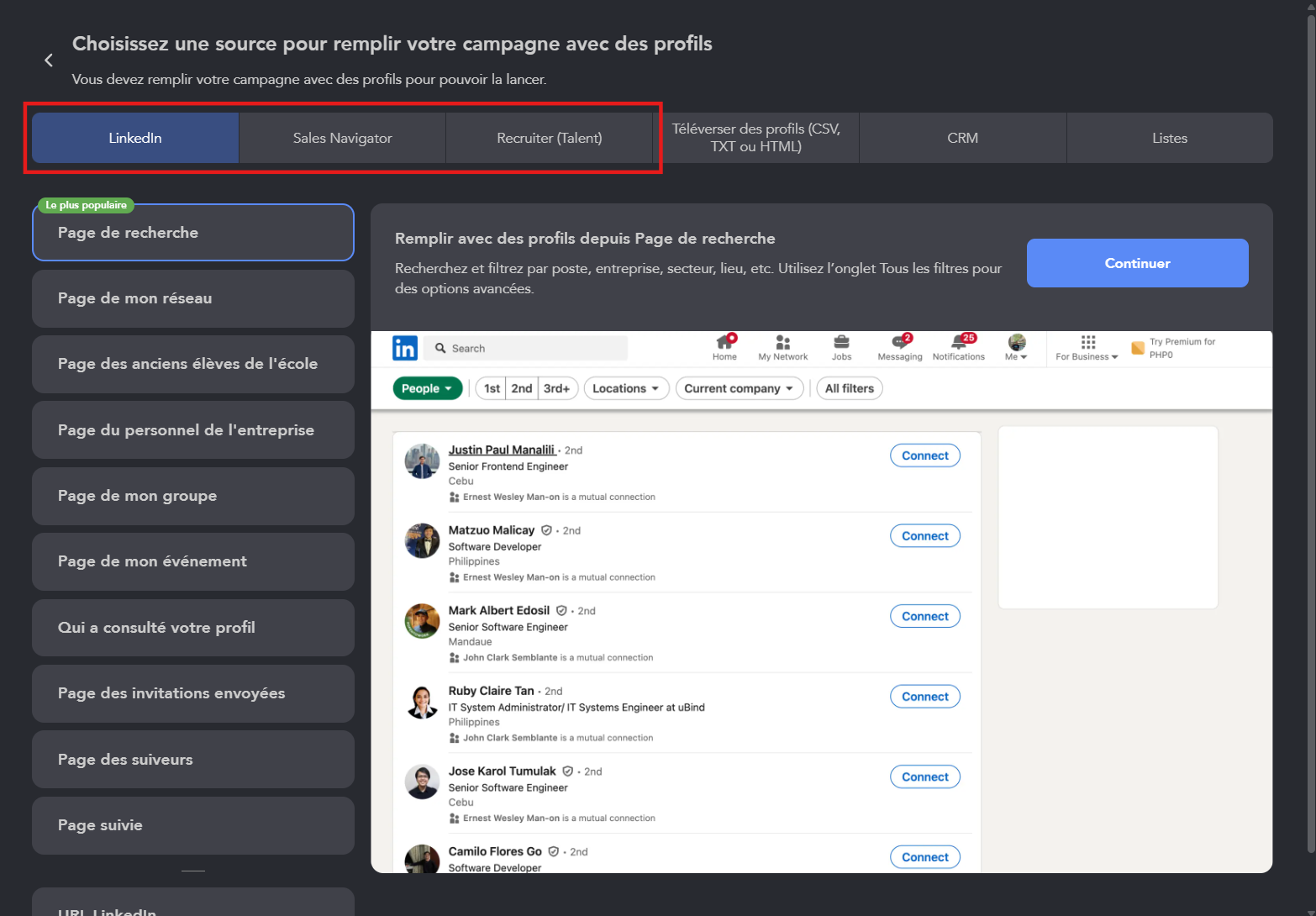The width and height of the screenshot is (1316, 916).
Task: Select Page de mon événement option
Action: (193, 561)
